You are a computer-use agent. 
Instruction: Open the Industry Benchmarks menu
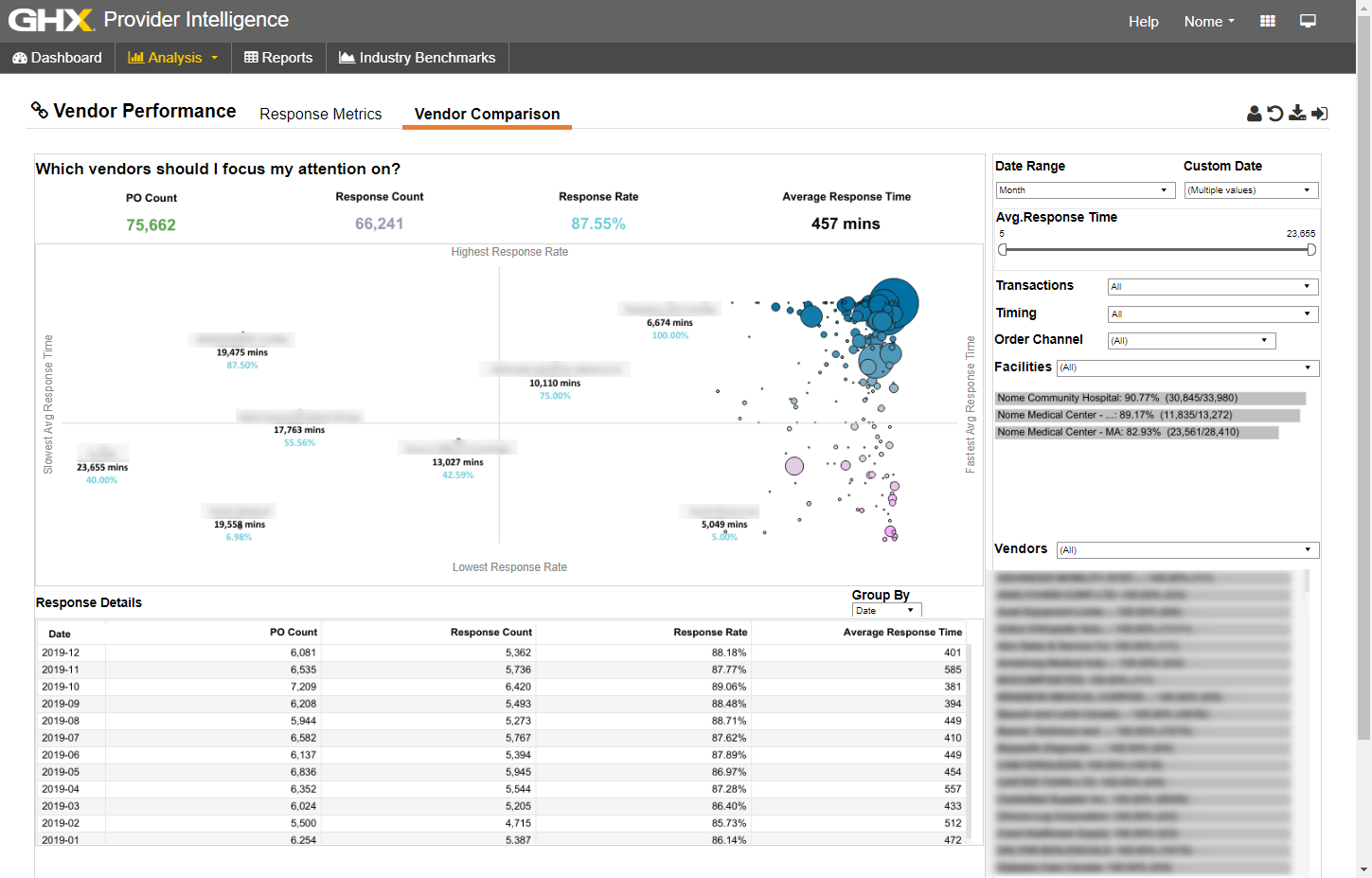click(417, 57)
